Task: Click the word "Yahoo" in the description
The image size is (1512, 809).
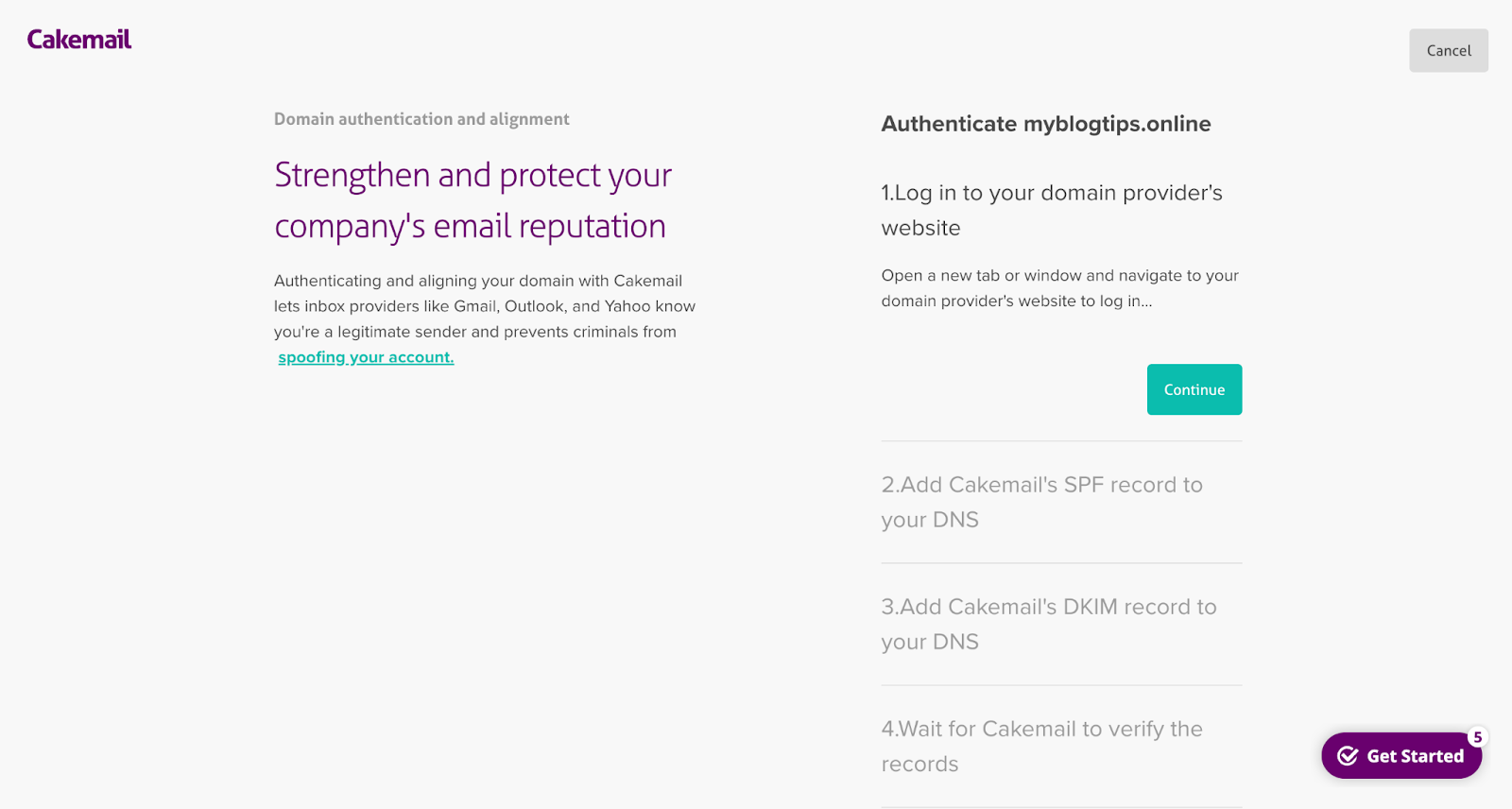Action: (x=627, y=306)
